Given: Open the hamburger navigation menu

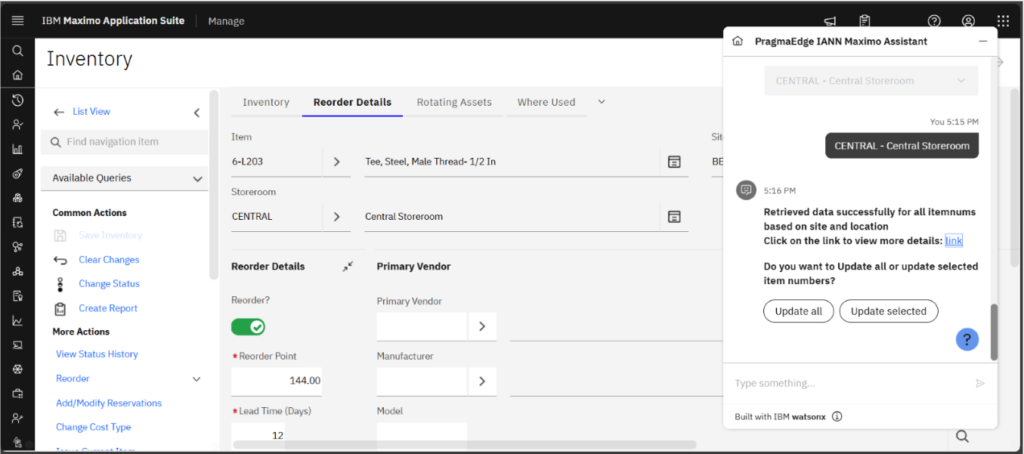Looking at the screenshot, I should [18, 21].
